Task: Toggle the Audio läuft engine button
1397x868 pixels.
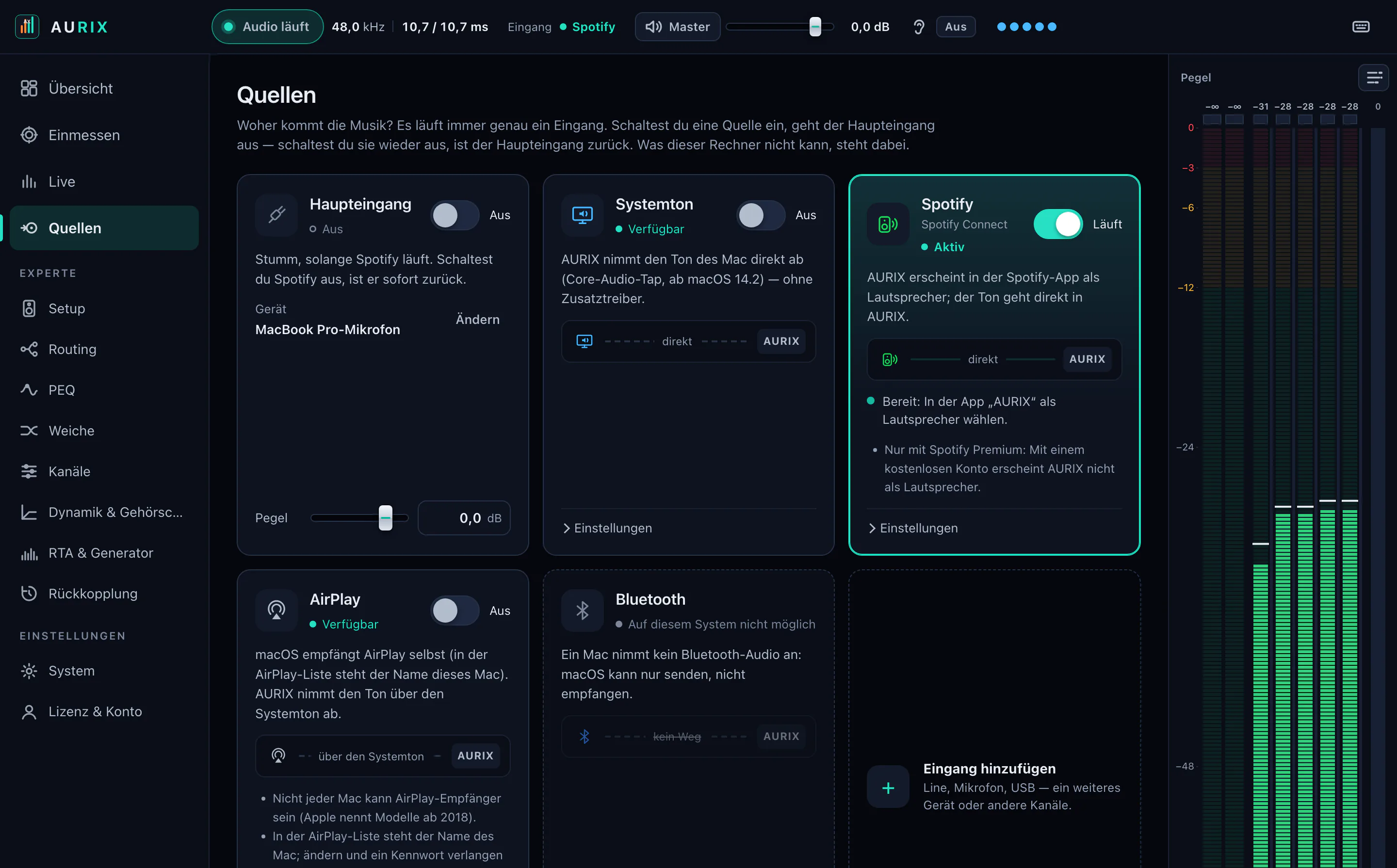Action: [x=267, y=26]
